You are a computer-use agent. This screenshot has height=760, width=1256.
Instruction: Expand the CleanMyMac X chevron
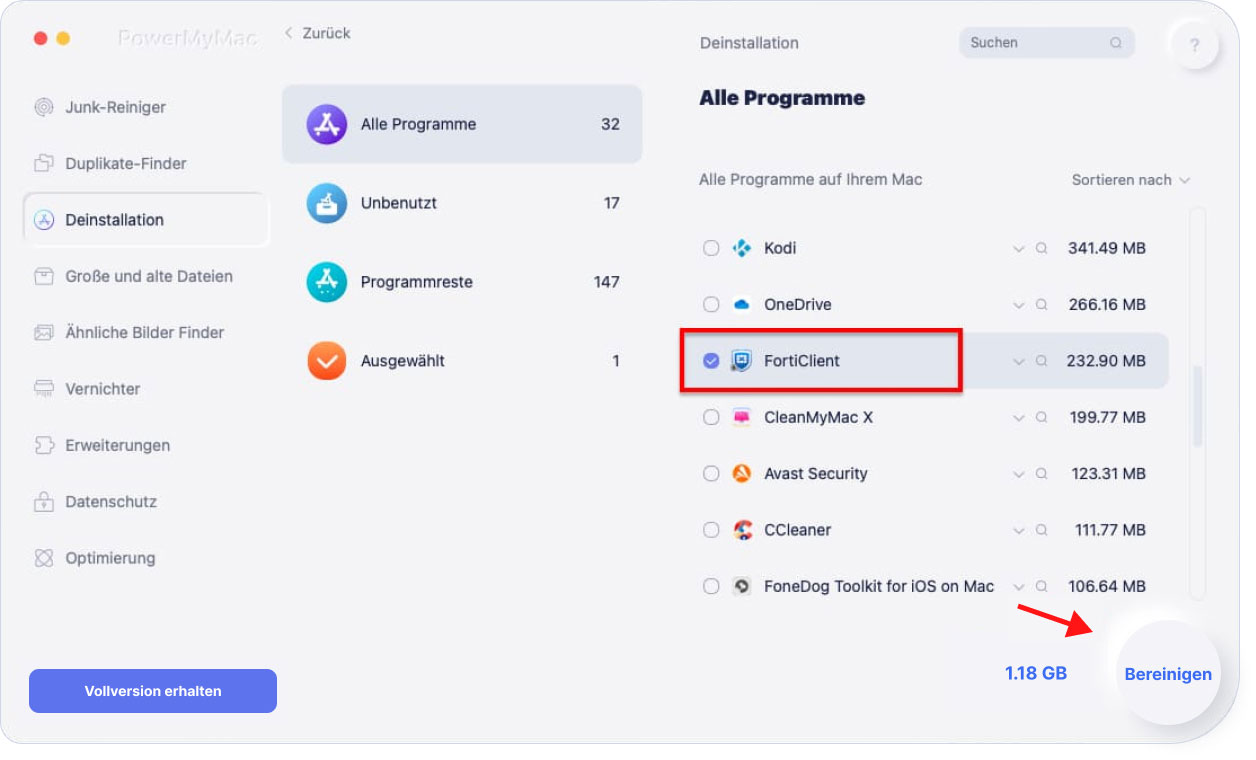pos(1018,418)
